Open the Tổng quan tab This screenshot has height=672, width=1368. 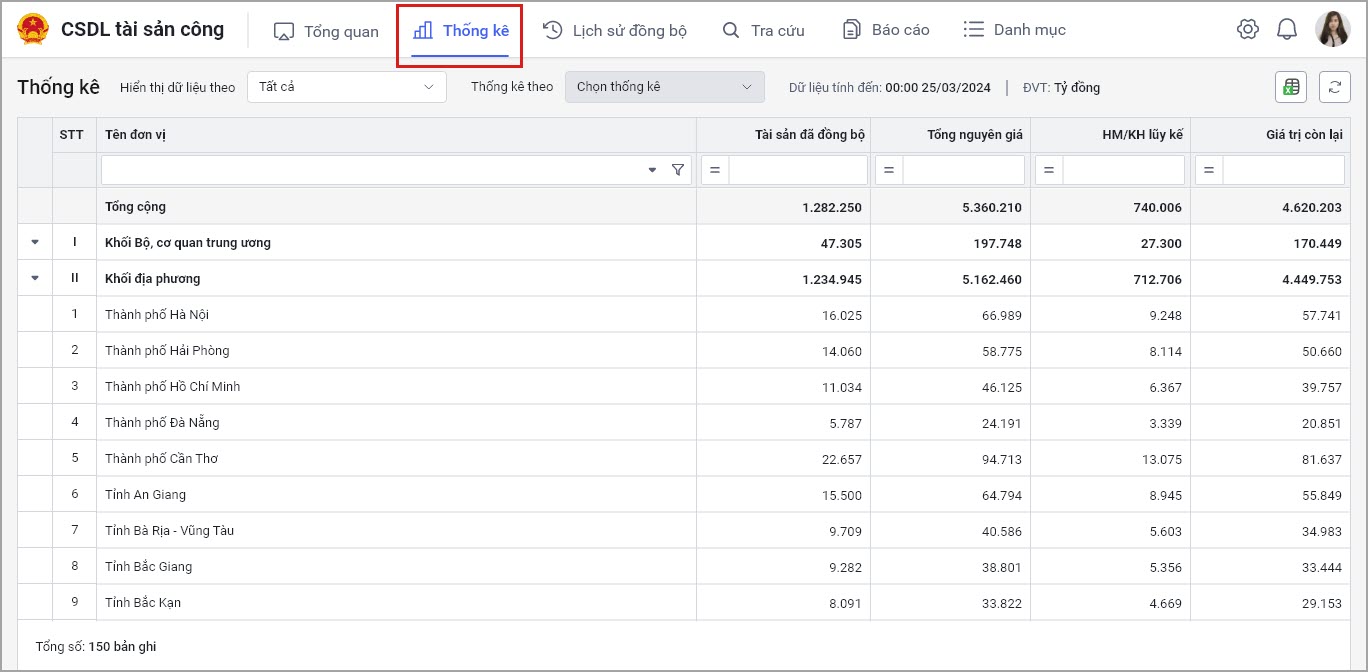326,31
